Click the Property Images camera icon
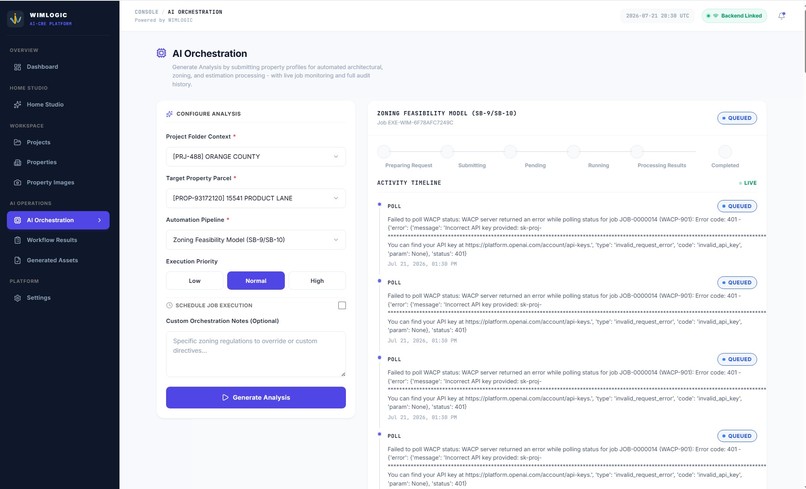Viewport: 806px width, 489px height. pos(17,183)
